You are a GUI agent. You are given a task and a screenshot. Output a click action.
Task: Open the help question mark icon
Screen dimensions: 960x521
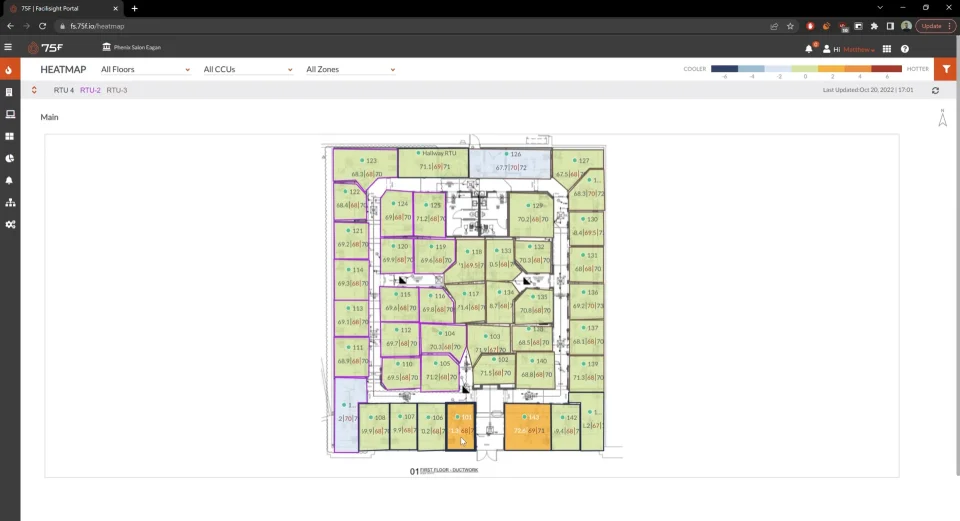coord(905,49)
